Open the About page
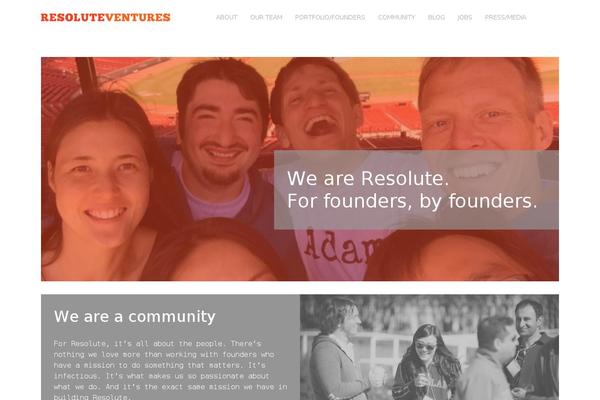This screenshot has height=400, width=600. (x=227, y=18)
